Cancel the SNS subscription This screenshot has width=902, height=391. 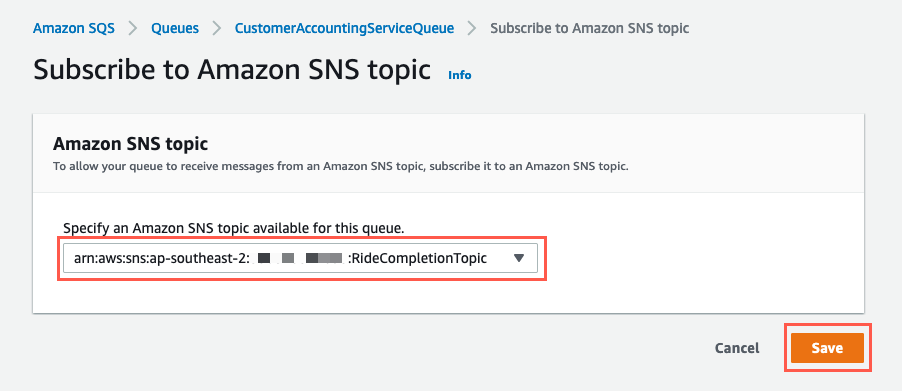pos(737,348)
